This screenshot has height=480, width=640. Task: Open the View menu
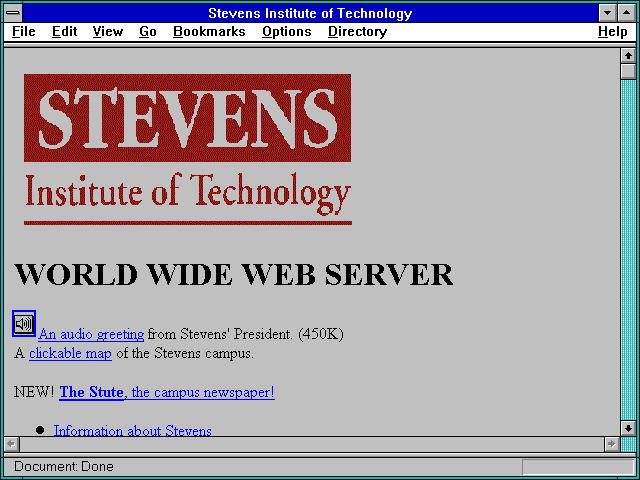point(108,32)
